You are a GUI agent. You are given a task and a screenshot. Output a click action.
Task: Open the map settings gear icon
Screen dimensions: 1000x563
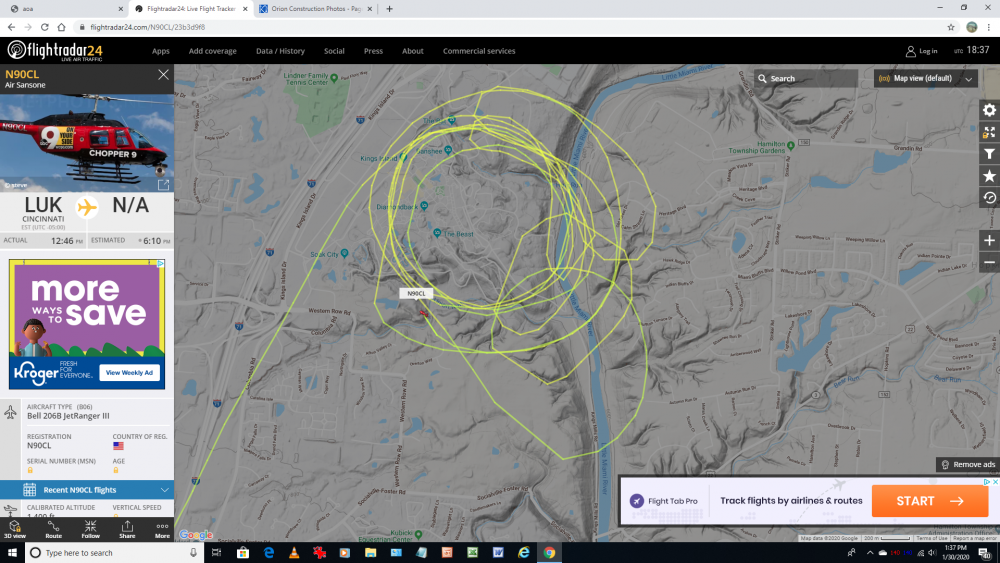(989, 110)
